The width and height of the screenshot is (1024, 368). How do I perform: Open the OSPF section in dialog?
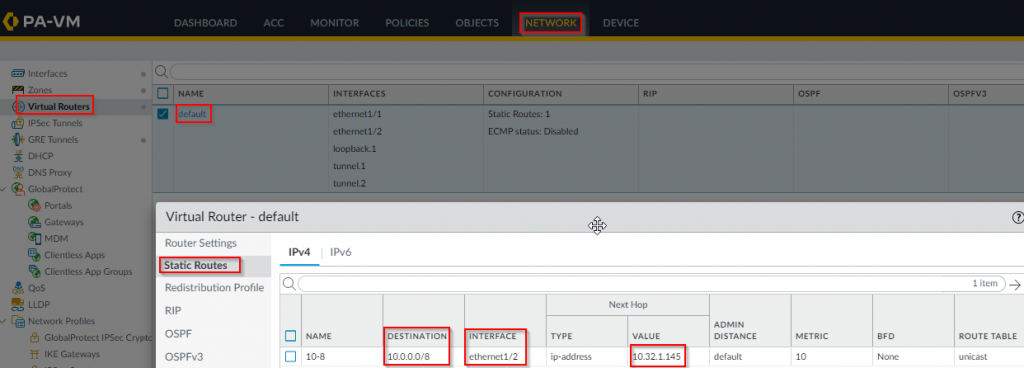click(x=178, y=333)
